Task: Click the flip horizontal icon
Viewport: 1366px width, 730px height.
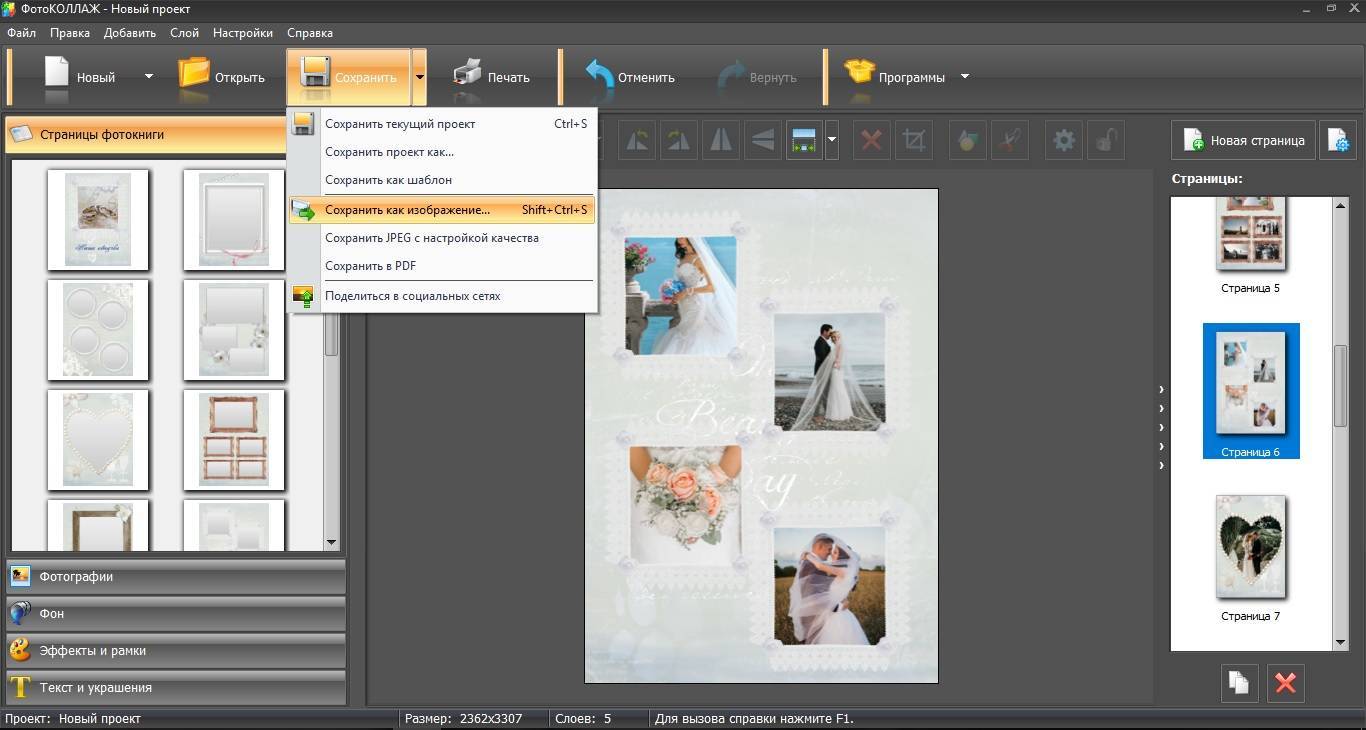Action: pos(720,141)
